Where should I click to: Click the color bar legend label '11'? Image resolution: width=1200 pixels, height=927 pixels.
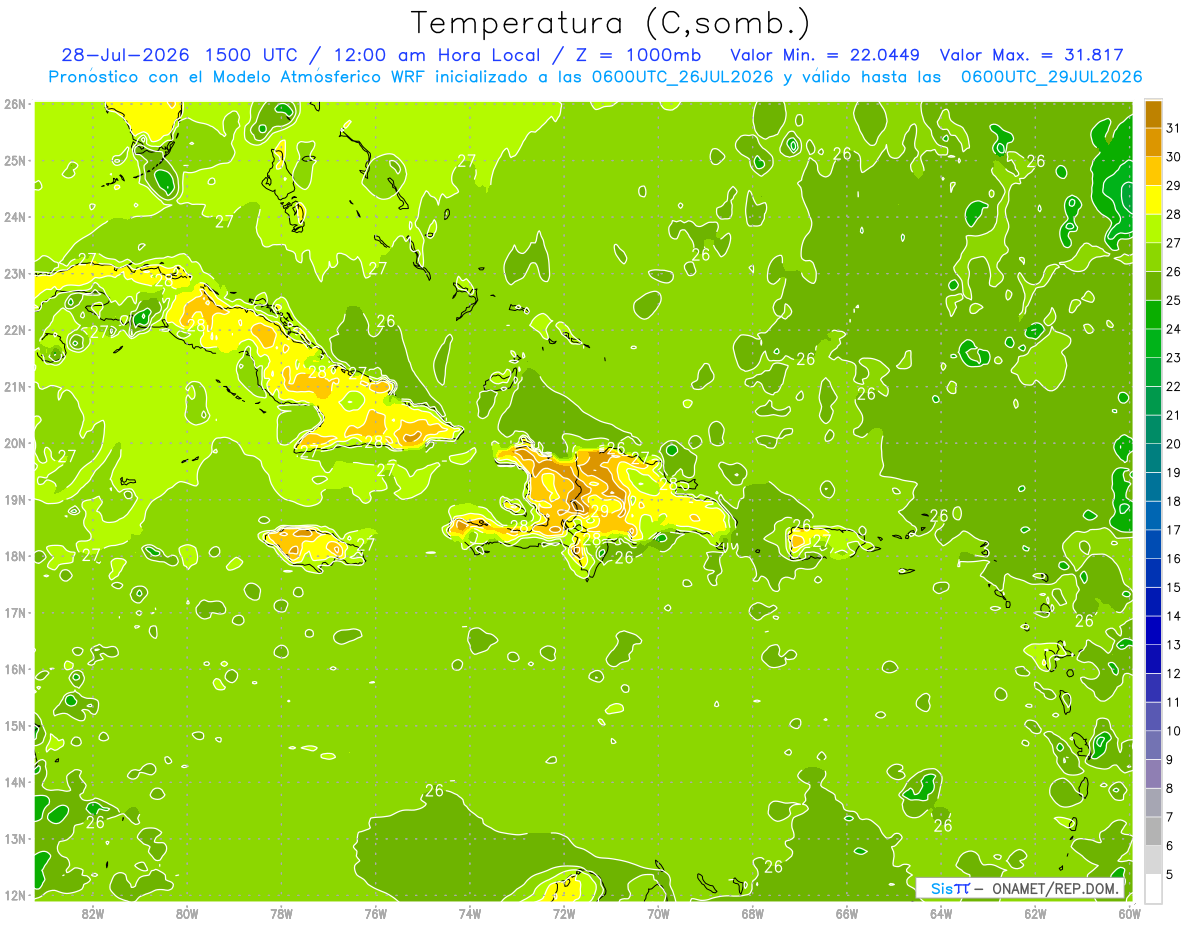pos(1174,702)
